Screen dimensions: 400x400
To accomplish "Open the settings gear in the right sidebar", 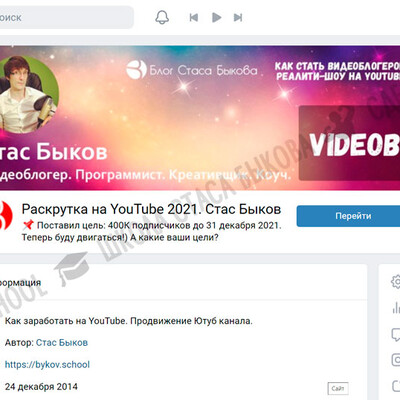I will 396,282.
